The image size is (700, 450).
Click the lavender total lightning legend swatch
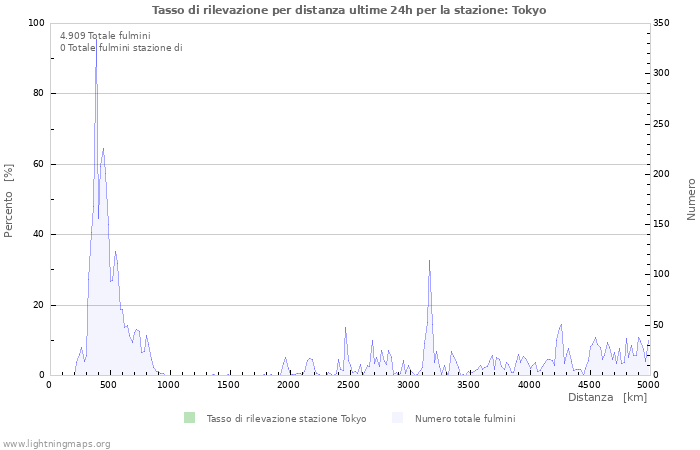click(x=398, y=418)
